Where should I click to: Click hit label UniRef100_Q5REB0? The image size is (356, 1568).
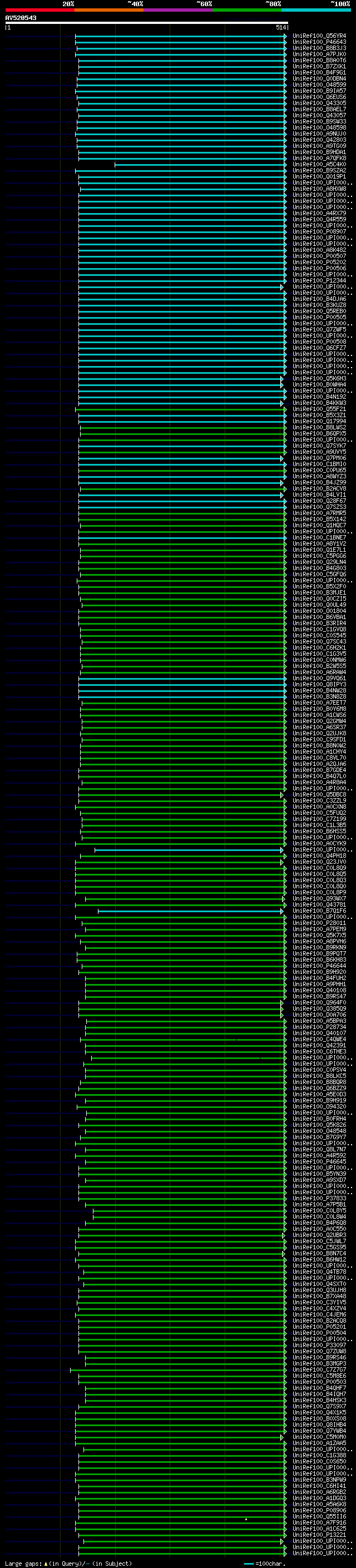pos(319,311)
